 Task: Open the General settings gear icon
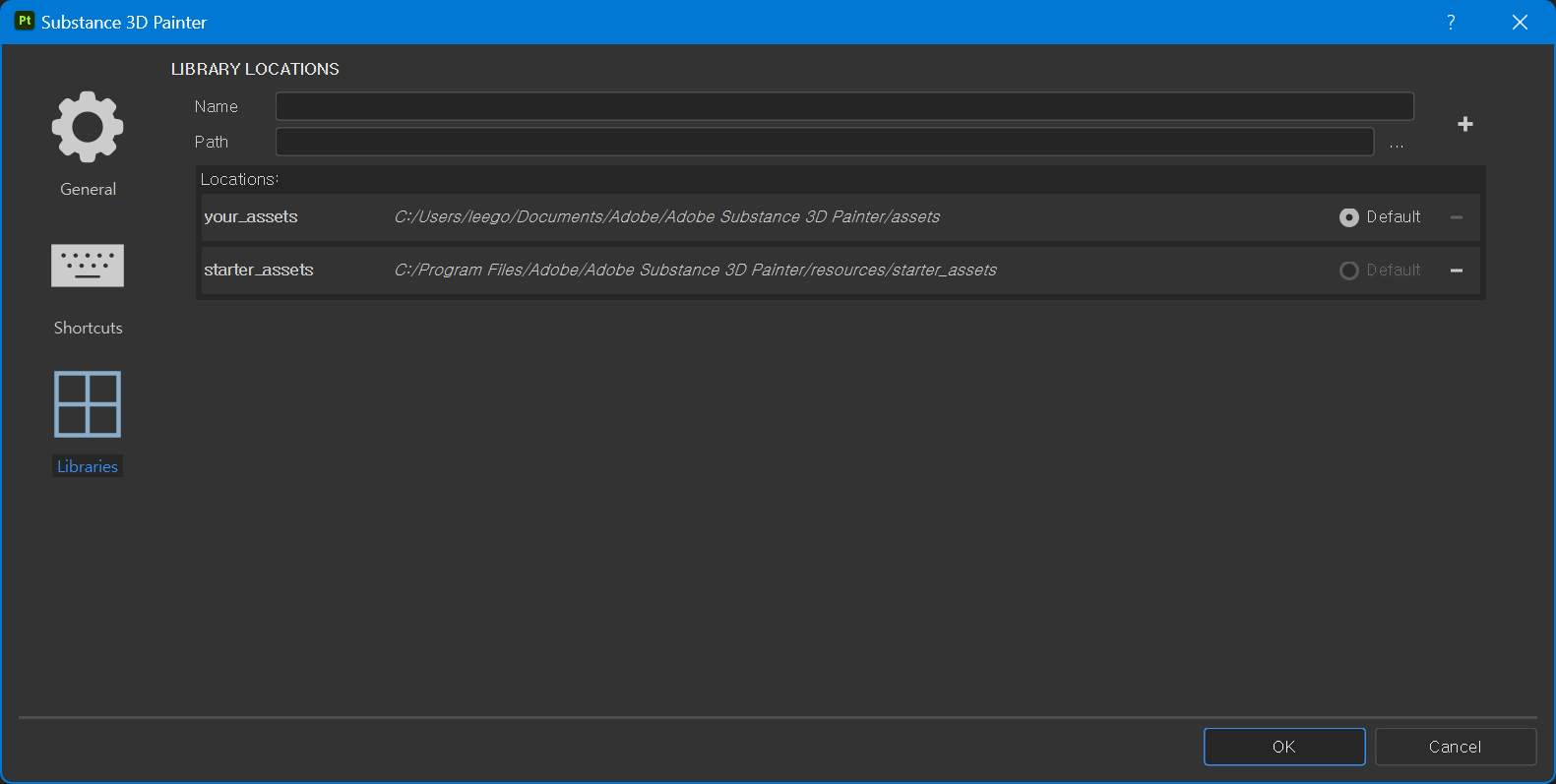pyautogui.click(x=88, y=127)
